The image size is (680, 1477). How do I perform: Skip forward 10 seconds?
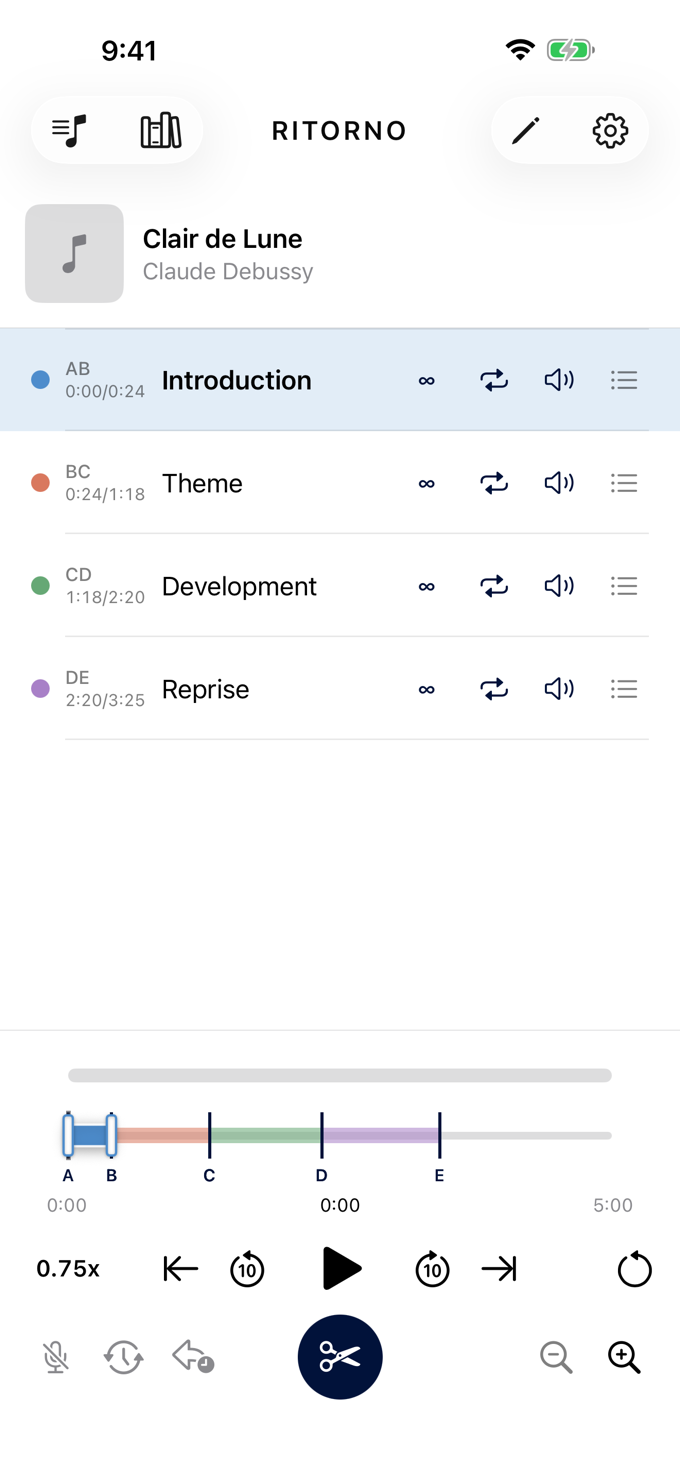point(432,1269)
